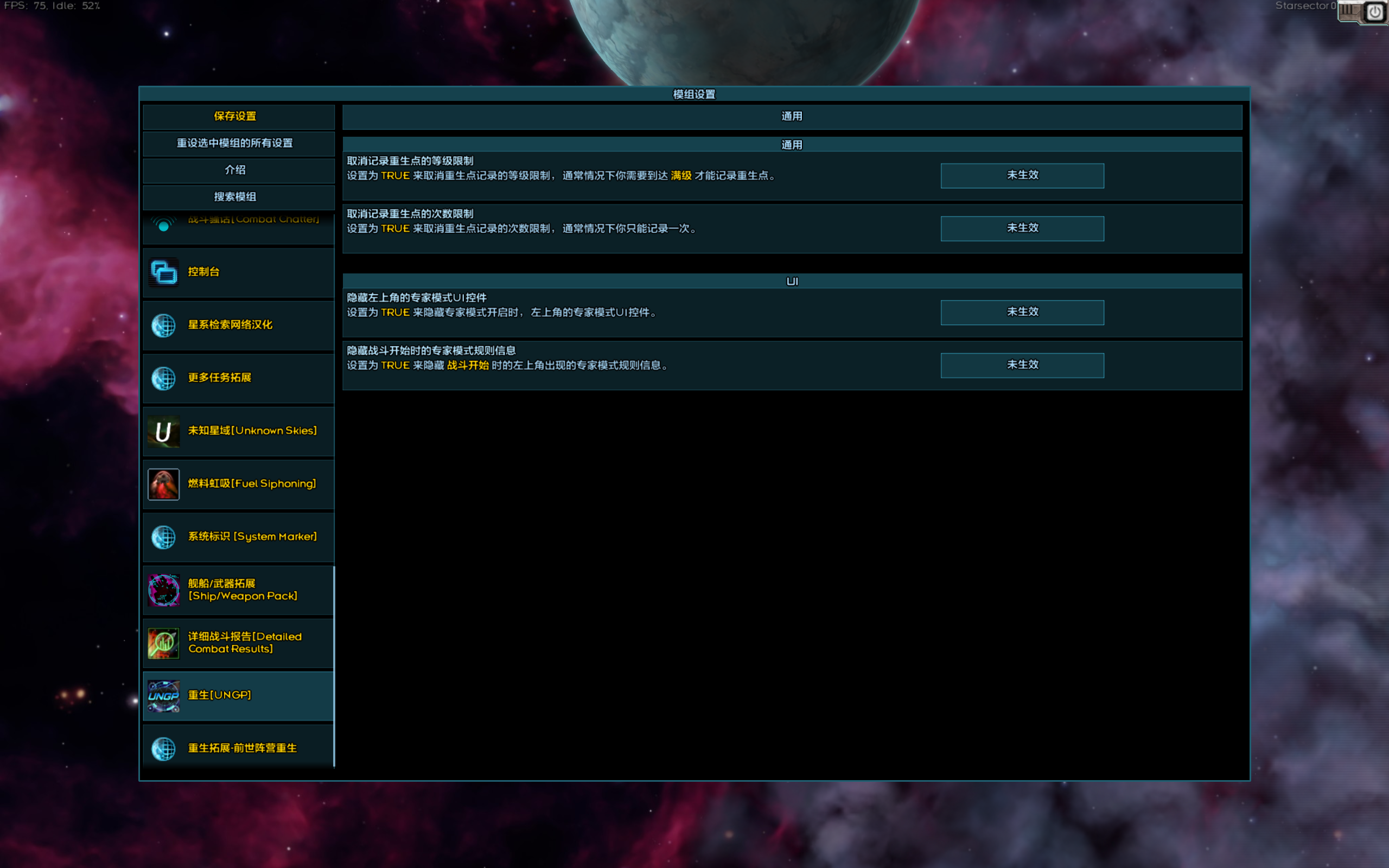Click the Detailed Combat Results icon
This screenshot has width=1389, height=868.
tap(163, 643)
